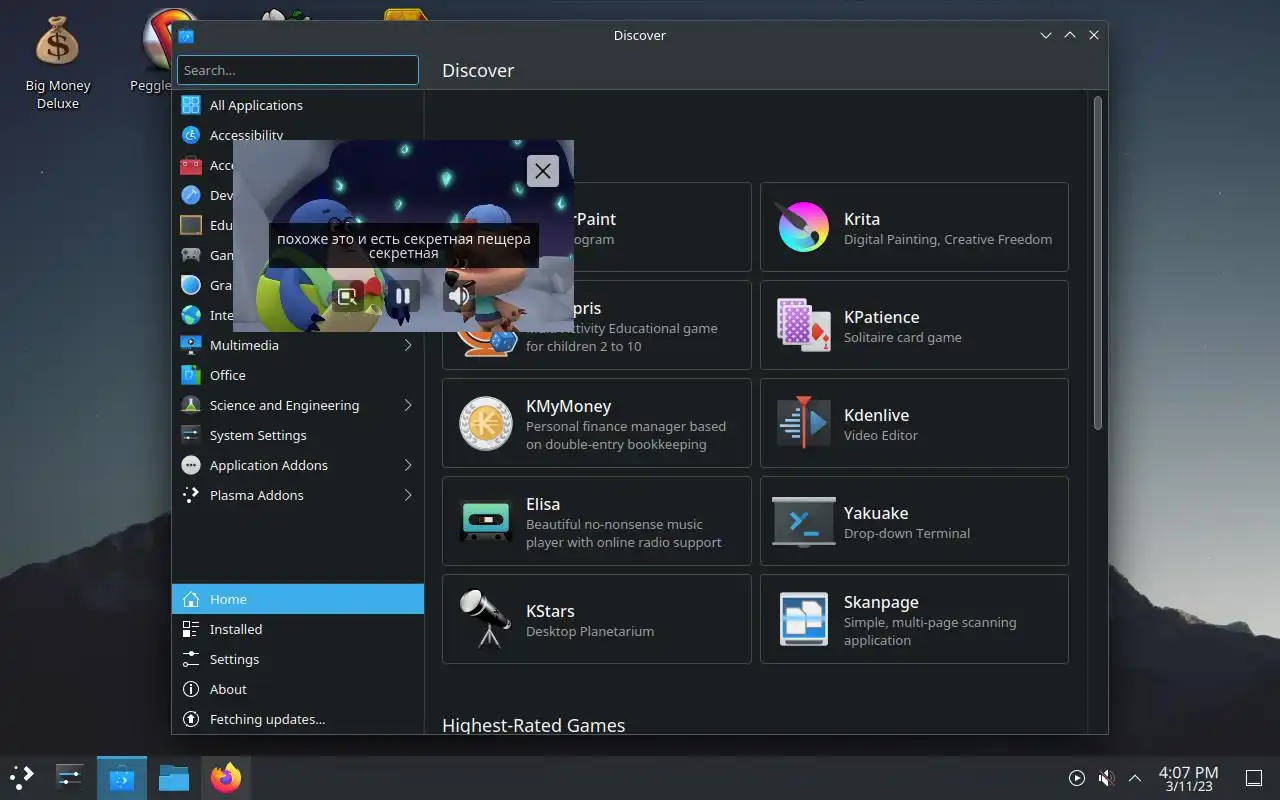Click the Kdenlive Video Editor text
The width and height of the screenshot is (1280, 800).
tap(881, 435)
